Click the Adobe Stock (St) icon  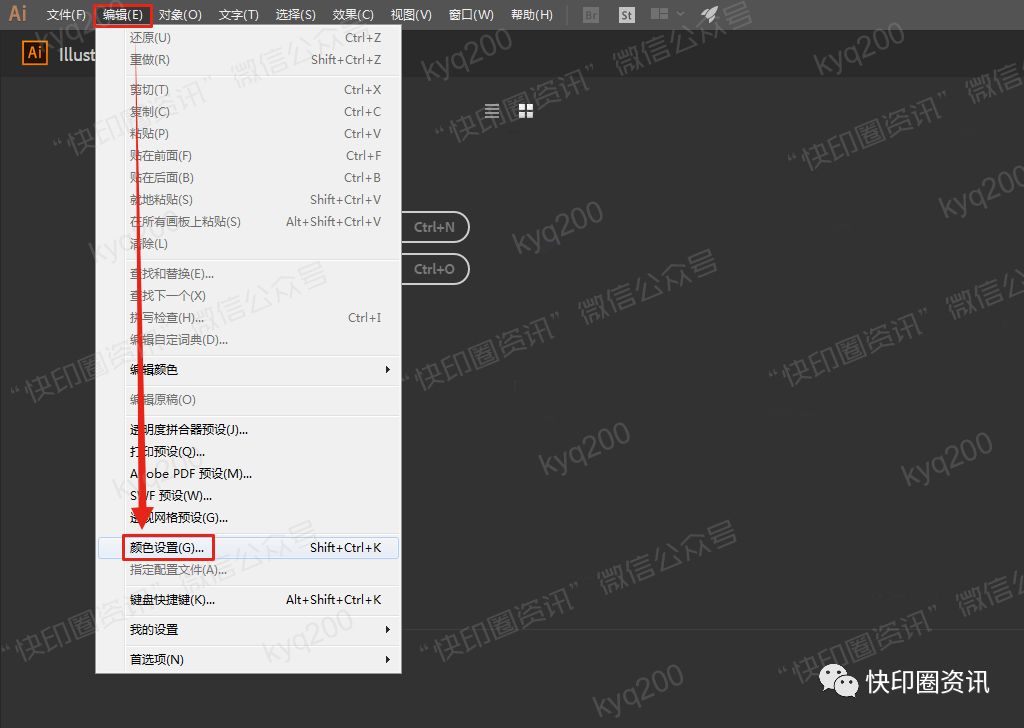coord(626,14)
